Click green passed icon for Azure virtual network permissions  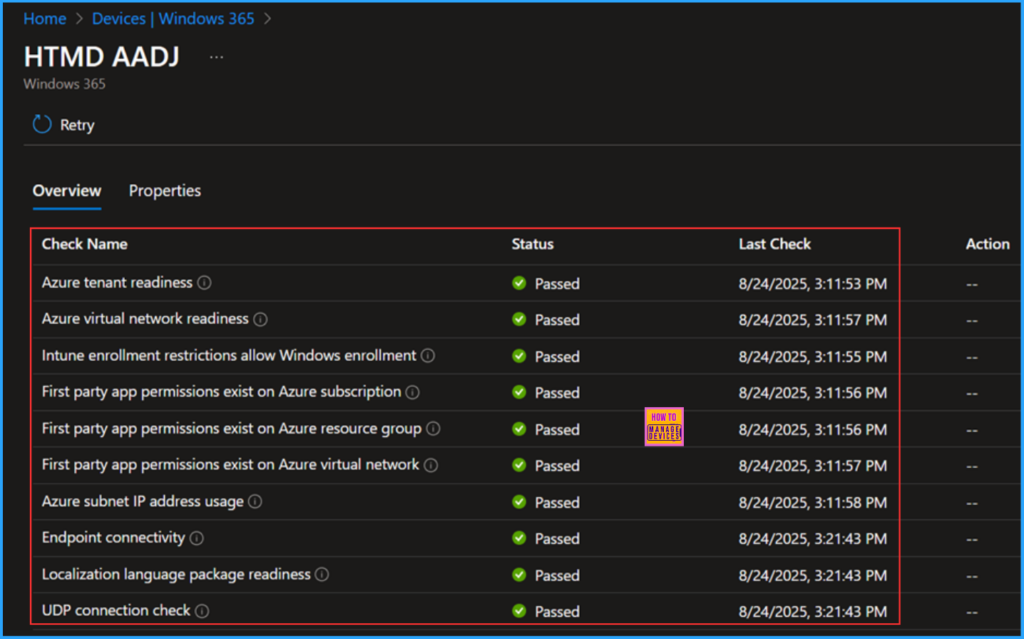coord(519,465)
